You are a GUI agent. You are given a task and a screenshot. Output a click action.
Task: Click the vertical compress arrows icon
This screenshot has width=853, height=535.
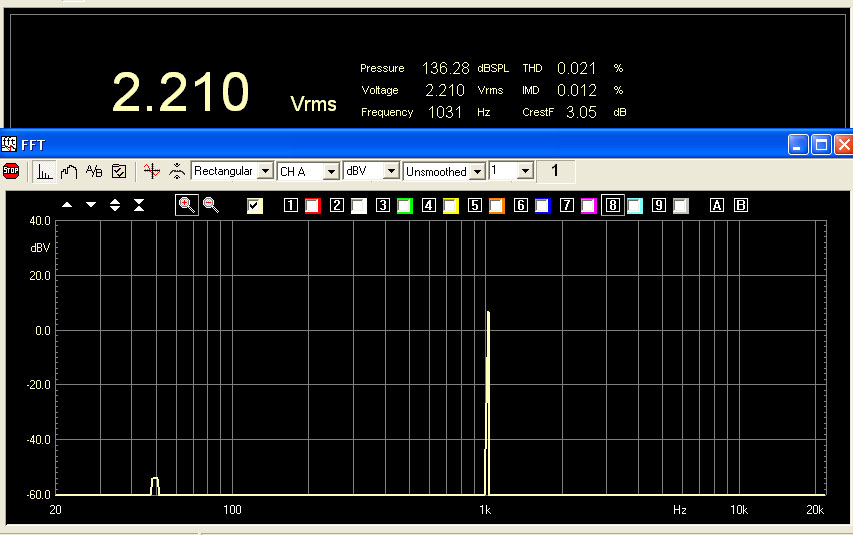pos(139,205)
